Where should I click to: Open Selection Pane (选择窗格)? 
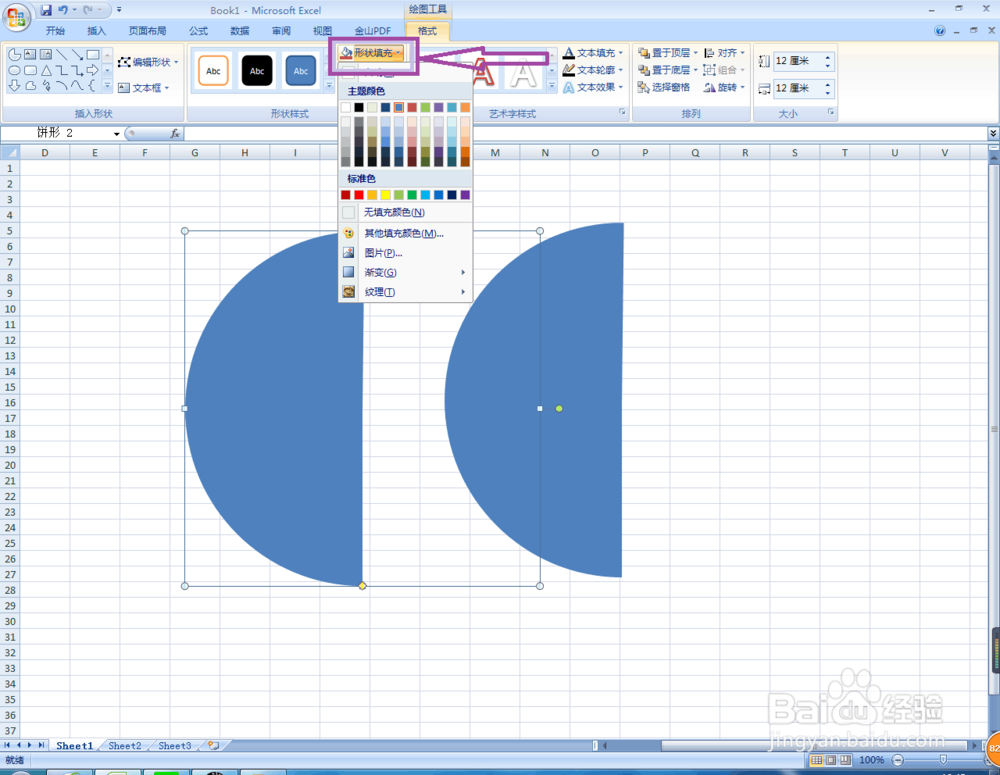(664, 87)
